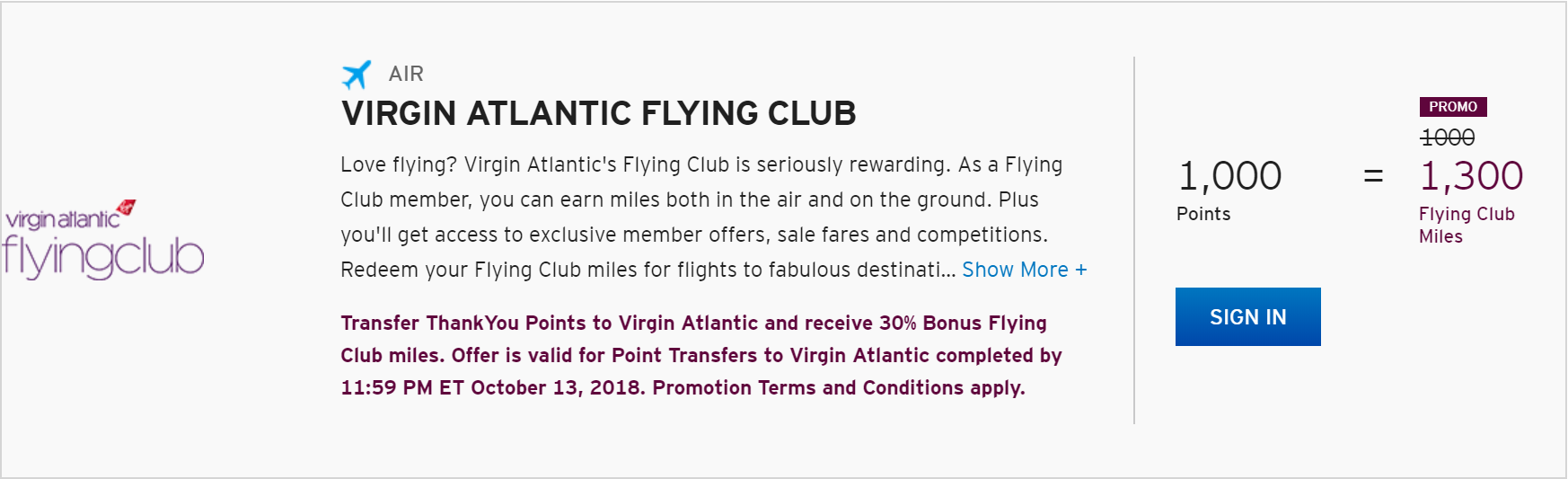Click the PROMO badge
Image resolution: width=1568 pixels, height=479 pixels.
coord(1453,107)
